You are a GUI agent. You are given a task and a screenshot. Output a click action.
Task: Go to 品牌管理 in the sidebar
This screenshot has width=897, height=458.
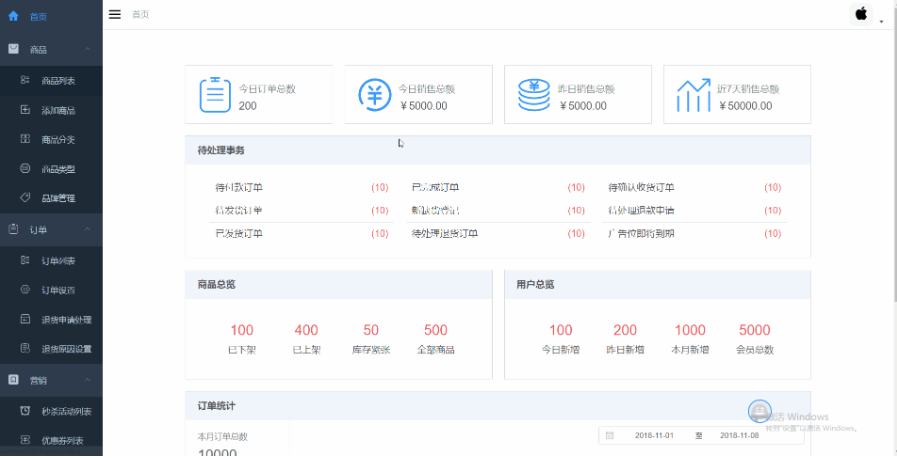coord(58,198)
